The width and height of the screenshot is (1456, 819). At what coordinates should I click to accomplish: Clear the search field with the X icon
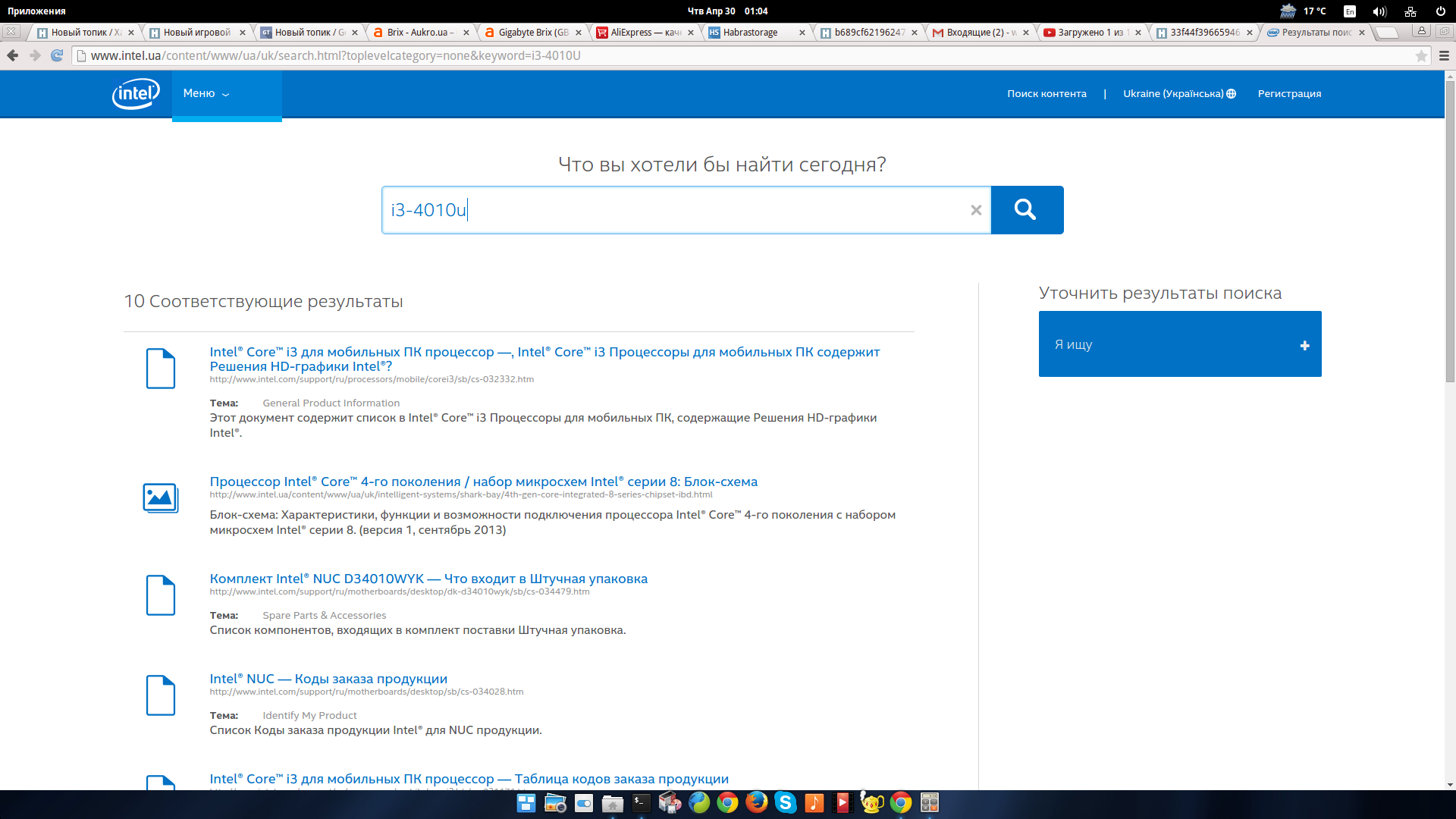tap(976, 210)
